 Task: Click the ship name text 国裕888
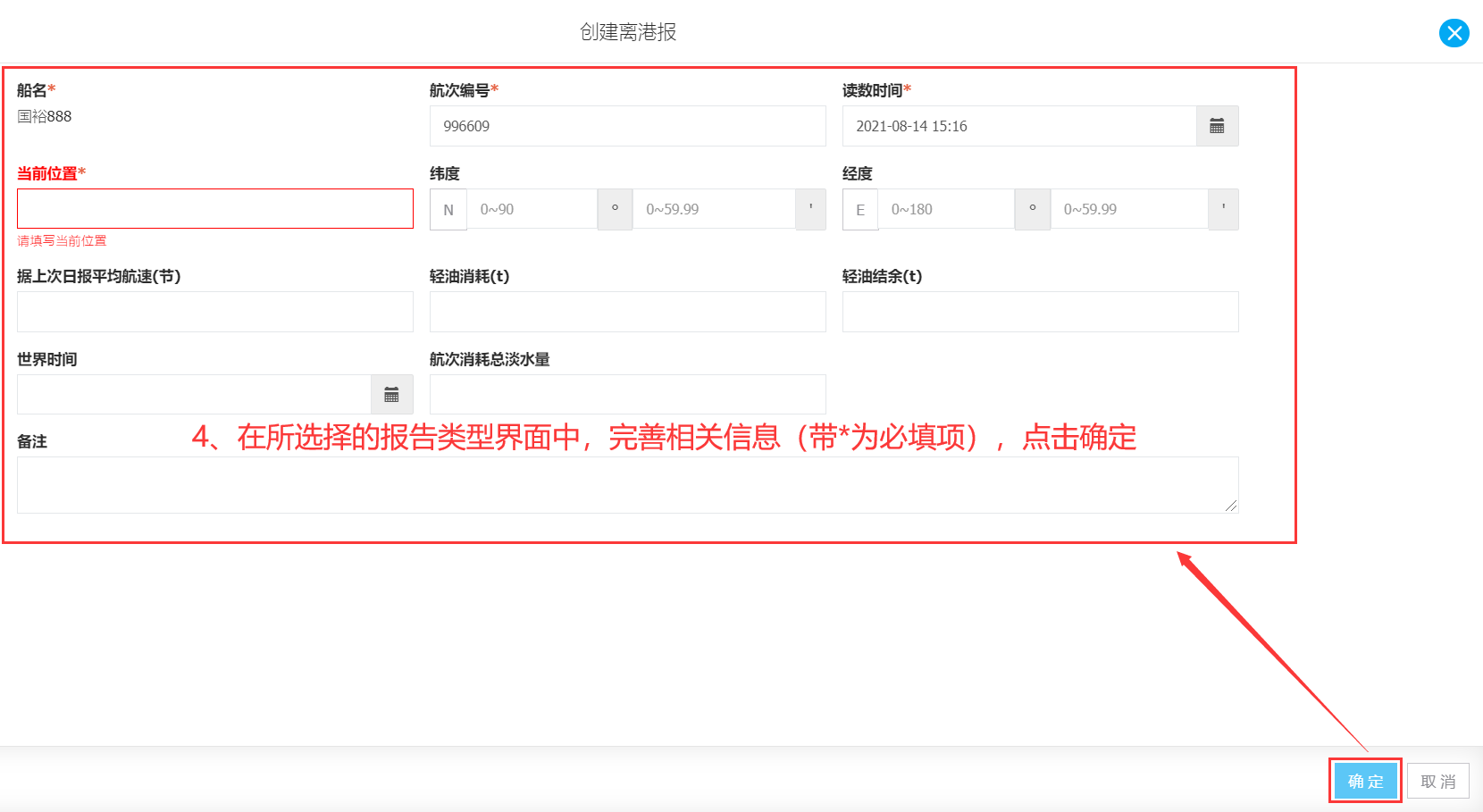coord(45,116)
